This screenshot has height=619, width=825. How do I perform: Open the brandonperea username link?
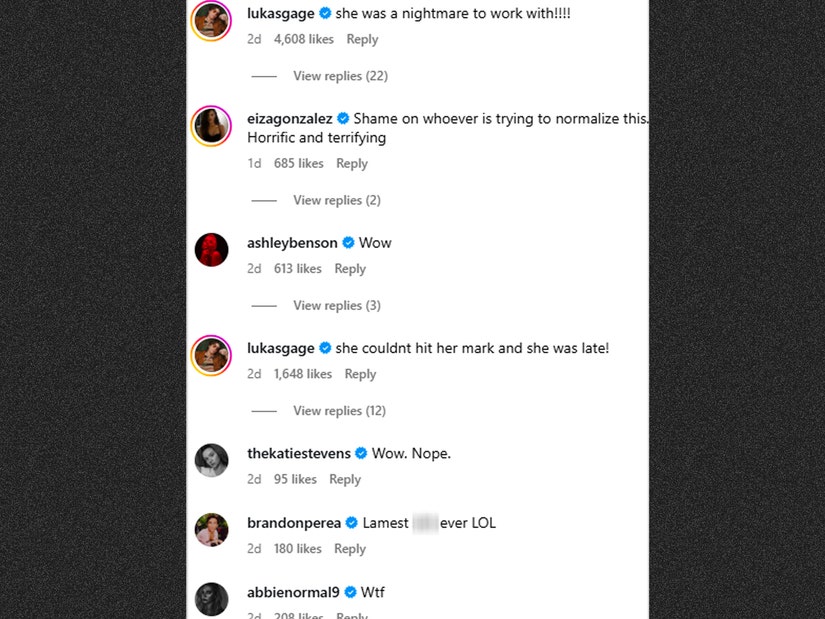pos(294,523)
